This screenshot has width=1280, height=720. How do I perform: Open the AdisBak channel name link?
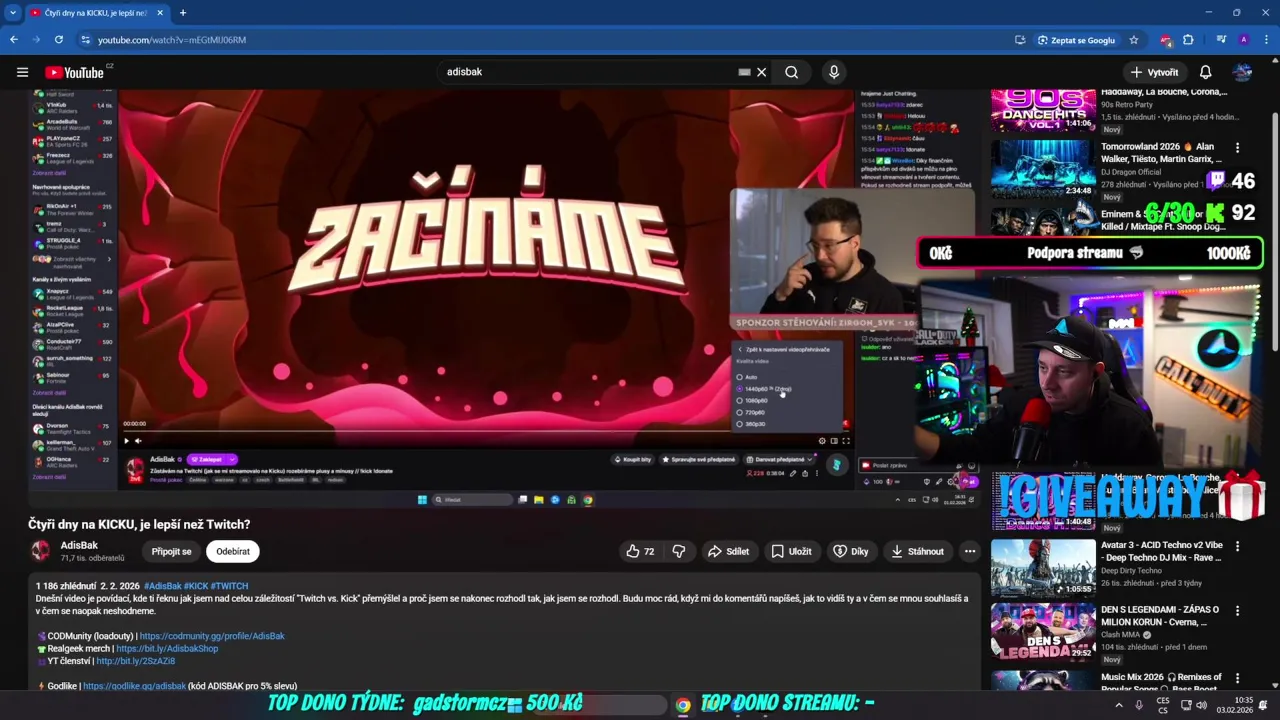click(x=79, y=546)
